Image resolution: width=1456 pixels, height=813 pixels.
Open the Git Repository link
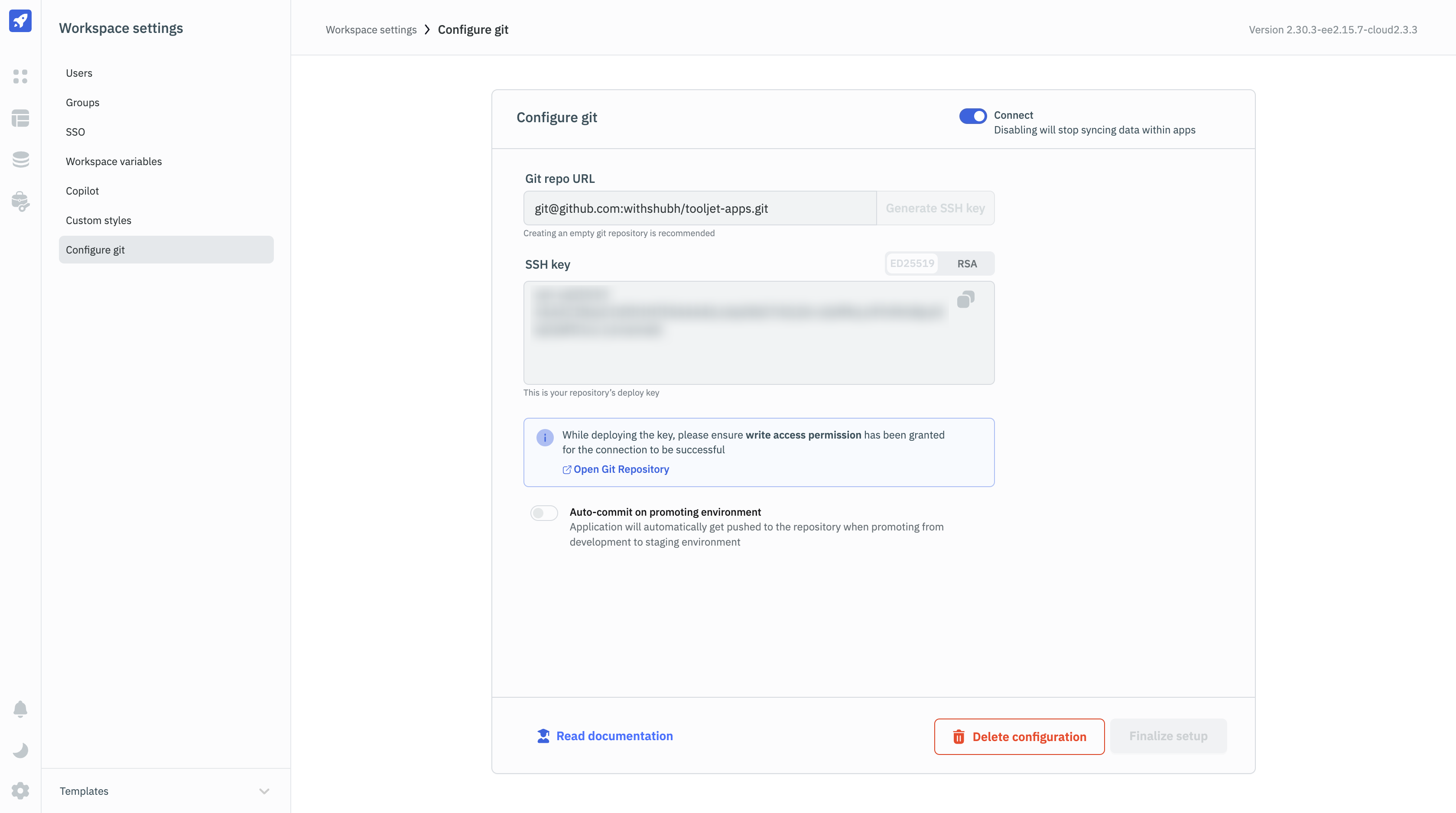621,469
